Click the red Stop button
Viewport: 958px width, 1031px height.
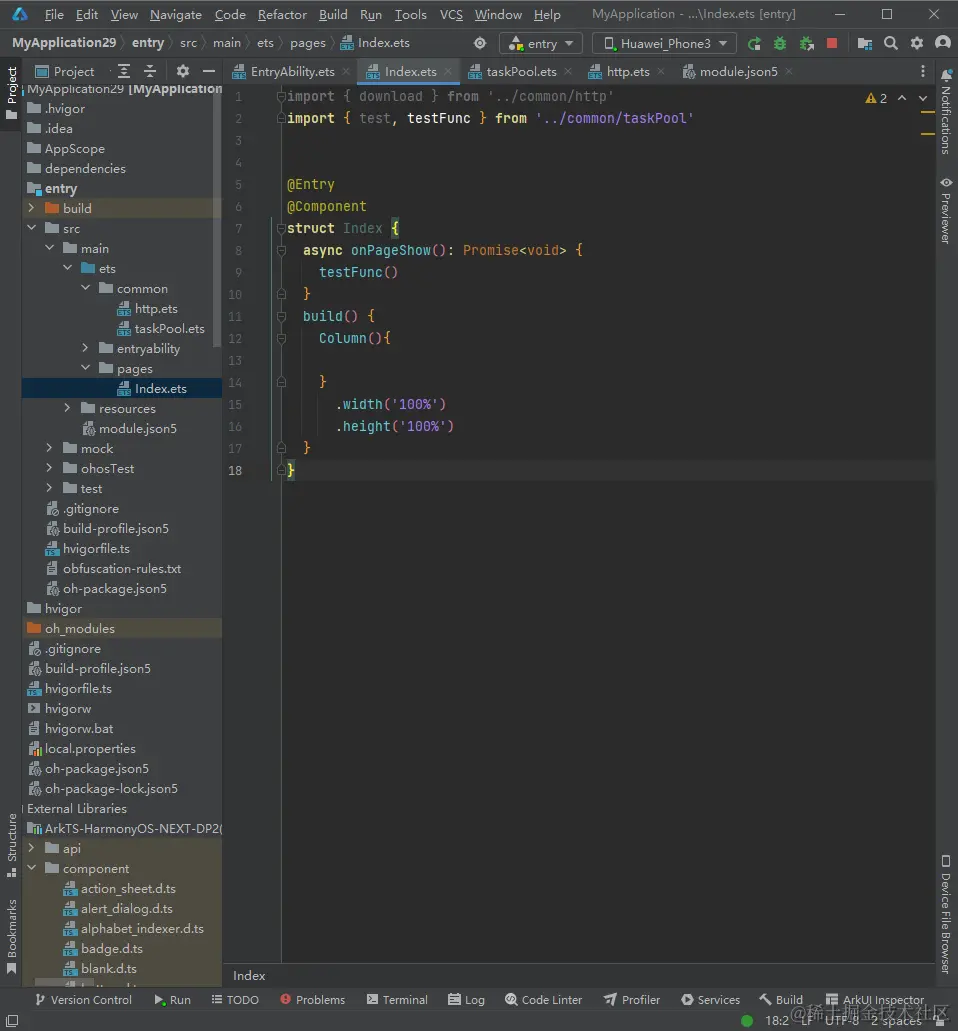point(832,44)
